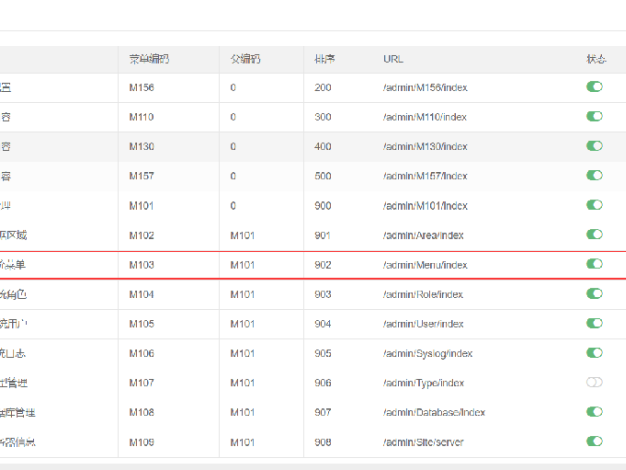Click the URL column header
Screen dimensions: 626x470
tap(392, 59)
